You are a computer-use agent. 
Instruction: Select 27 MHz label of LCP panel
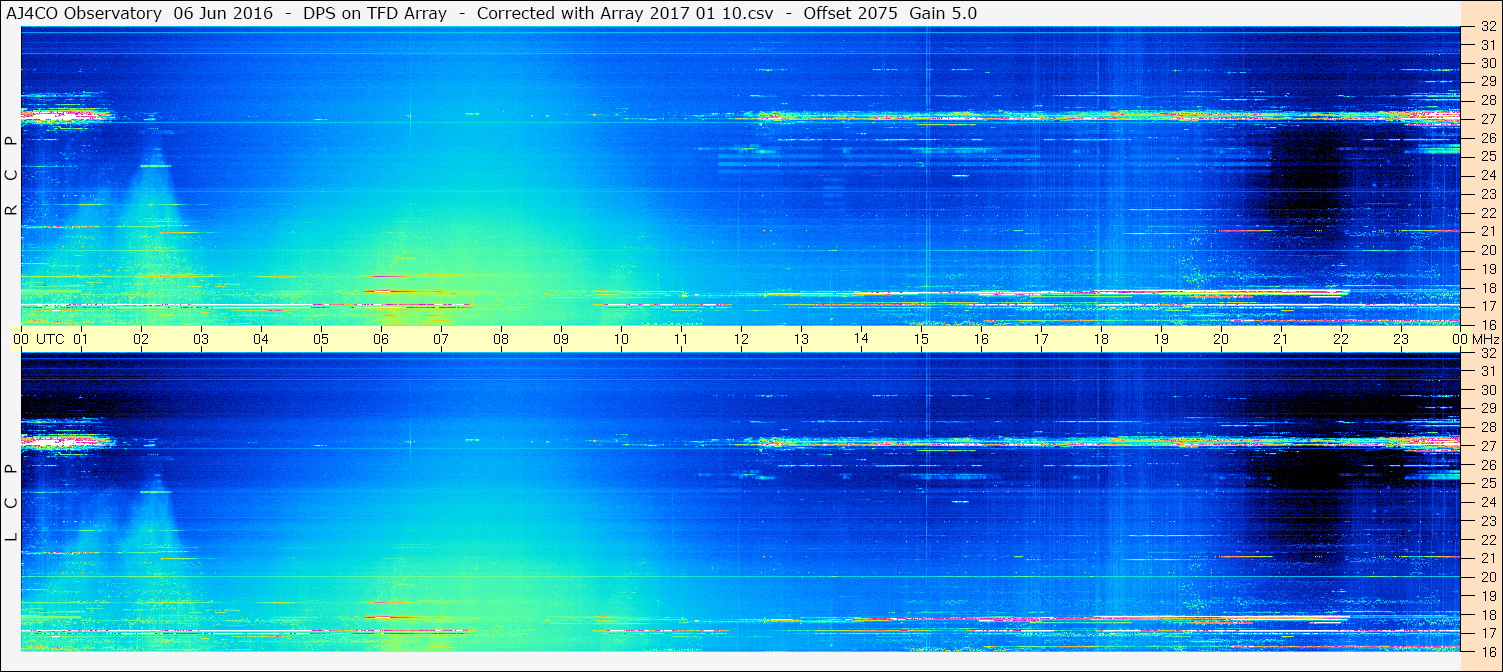(x=1489, y=446)
